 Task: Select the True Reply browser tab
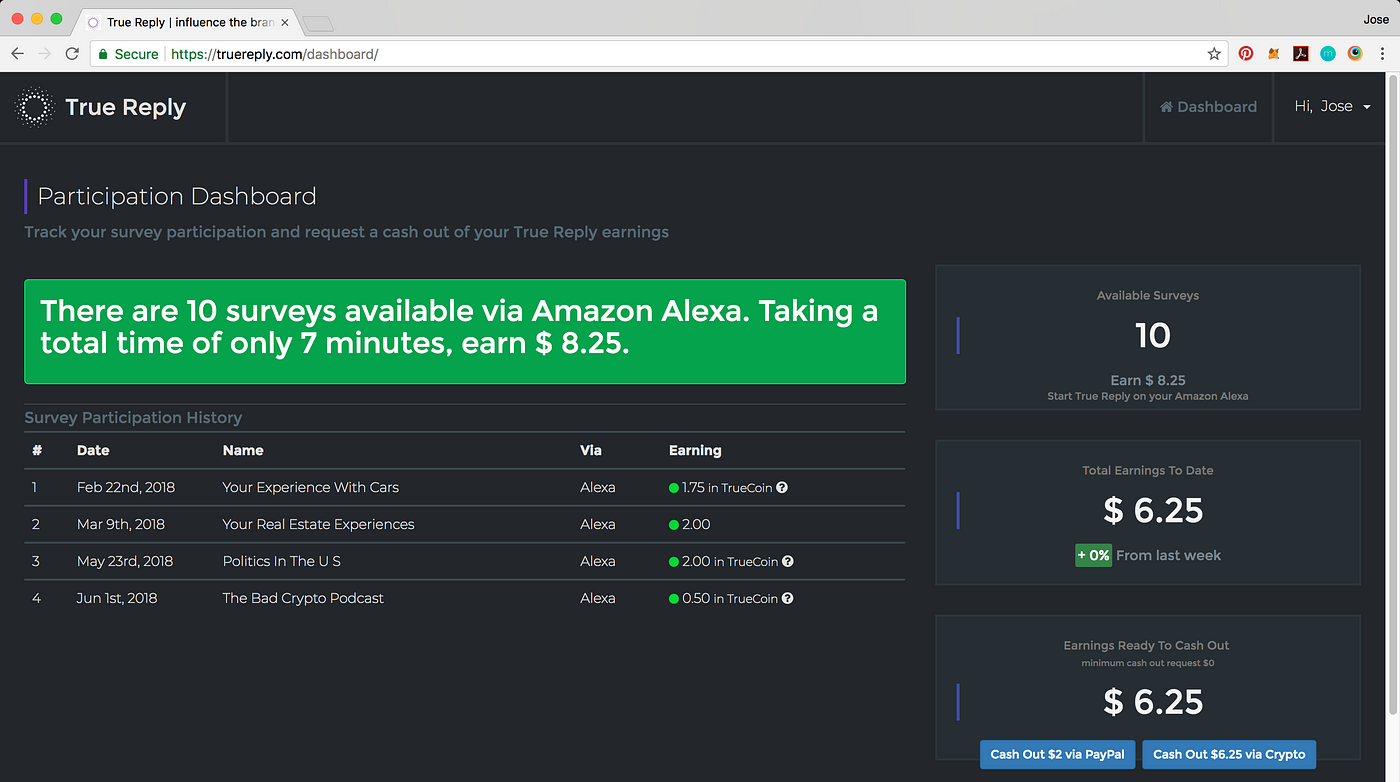[187, 22]
